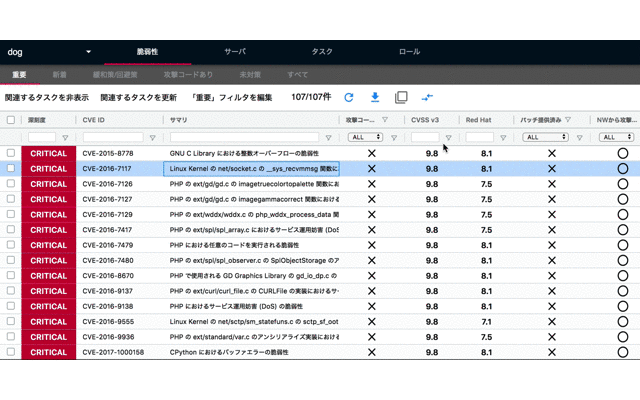Check the box for CVE-2017-1000158

pyautogui.click(x=11, y=352)
